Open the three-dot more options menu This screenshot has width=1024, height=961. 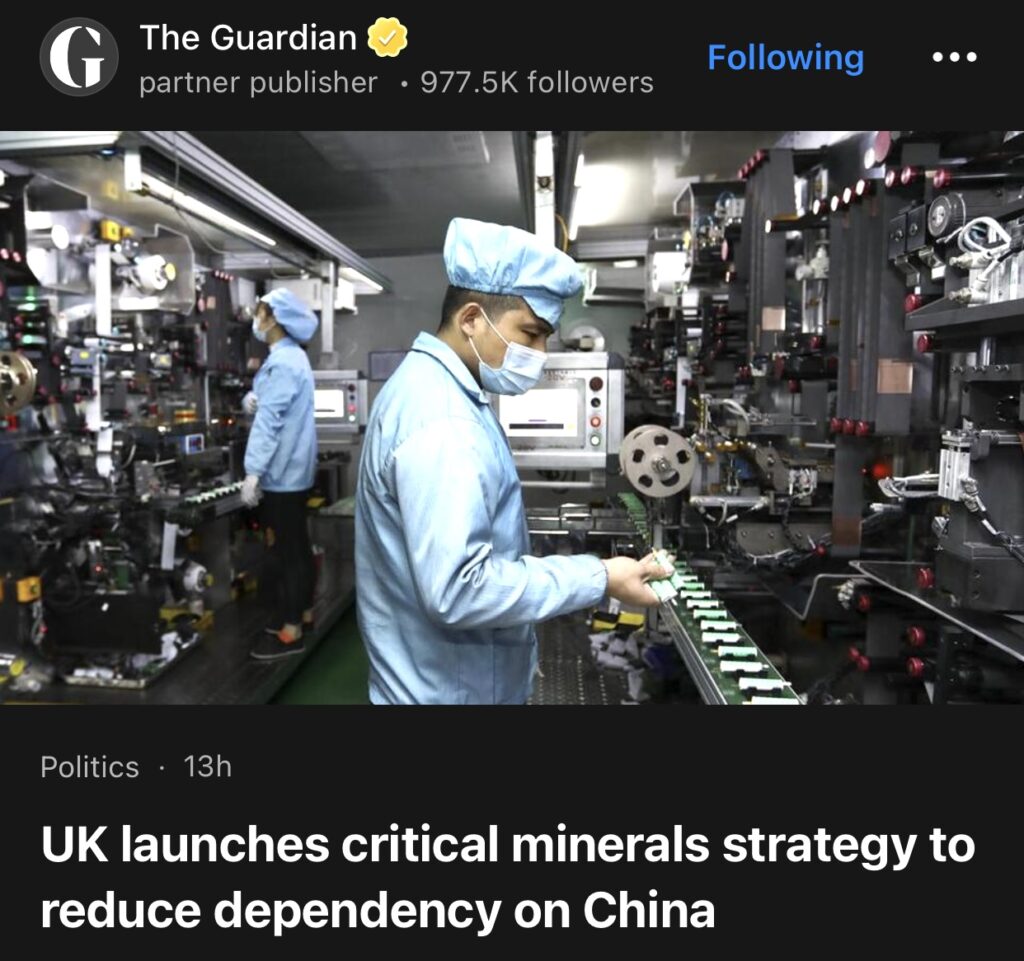click(x=954, y=57)
